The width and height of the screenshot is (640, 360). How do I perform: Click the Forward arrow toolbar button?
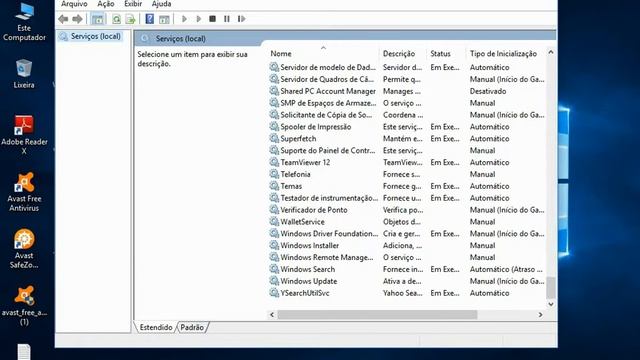click(77, 19)
